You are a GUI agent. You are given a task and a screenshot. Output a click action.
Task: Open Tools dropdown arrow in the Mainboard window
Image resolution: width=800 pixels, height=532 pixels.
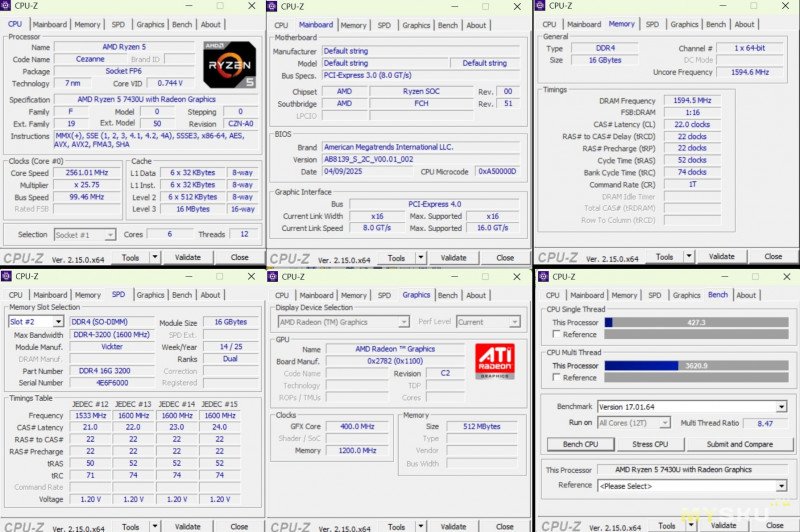[x=421, y=258]
